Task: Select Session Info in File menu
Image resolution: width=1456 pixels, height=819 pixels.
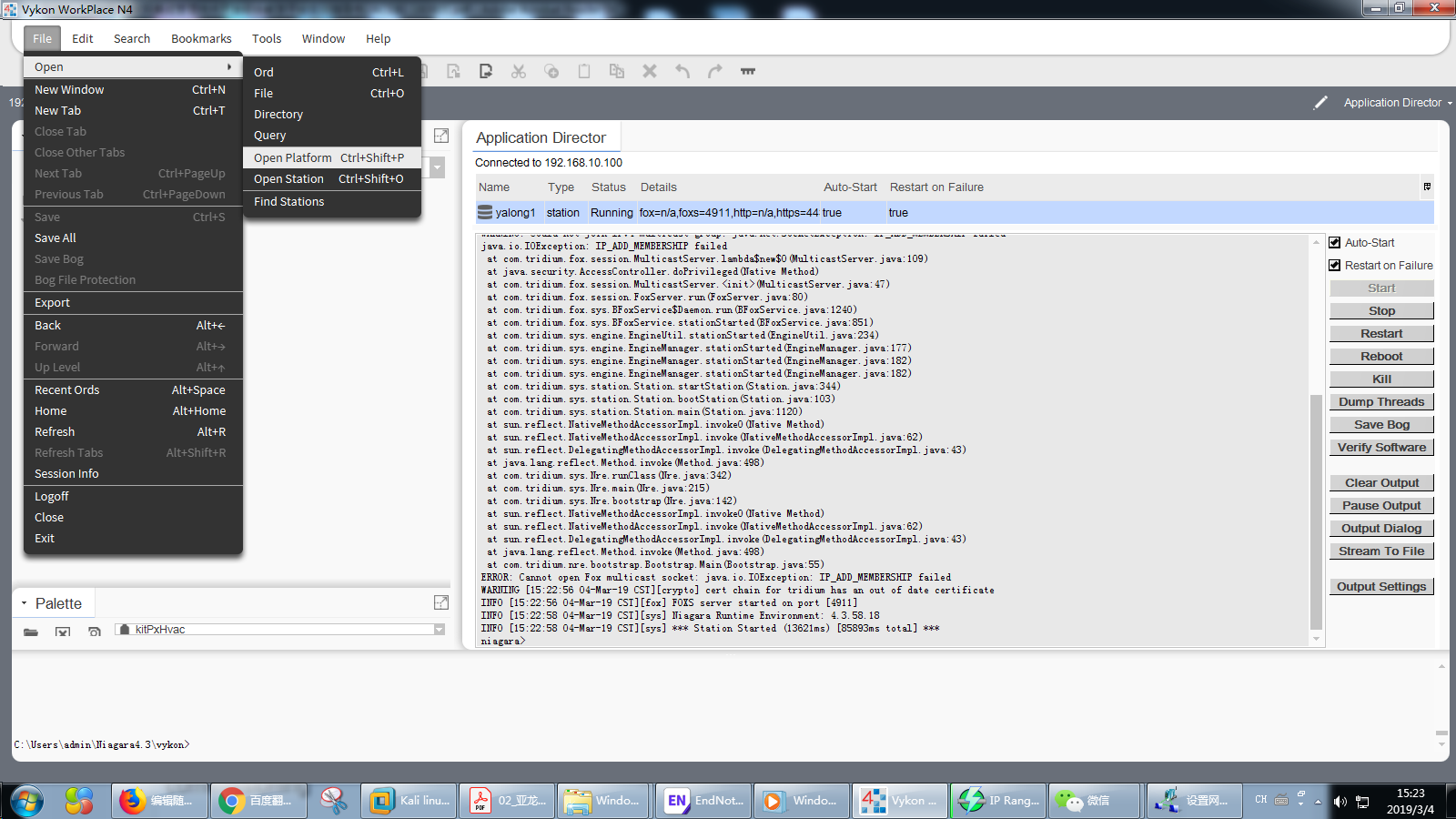Action: click(133, 473)
